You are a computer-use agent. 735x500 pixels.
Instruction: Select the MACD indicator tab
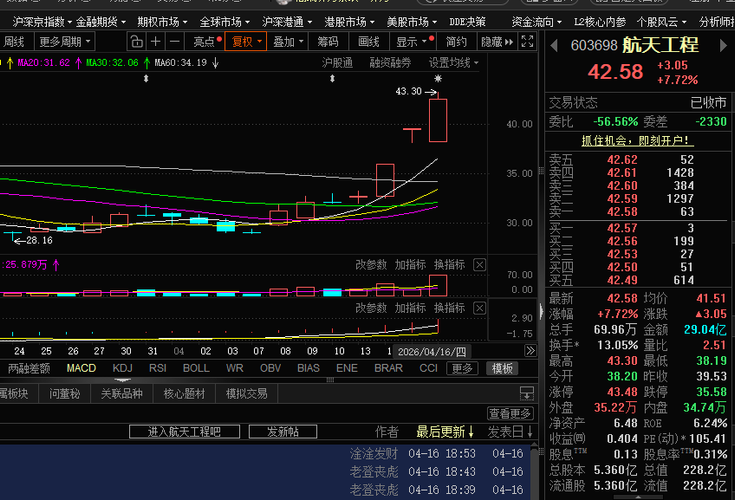[x=81, y=368]
